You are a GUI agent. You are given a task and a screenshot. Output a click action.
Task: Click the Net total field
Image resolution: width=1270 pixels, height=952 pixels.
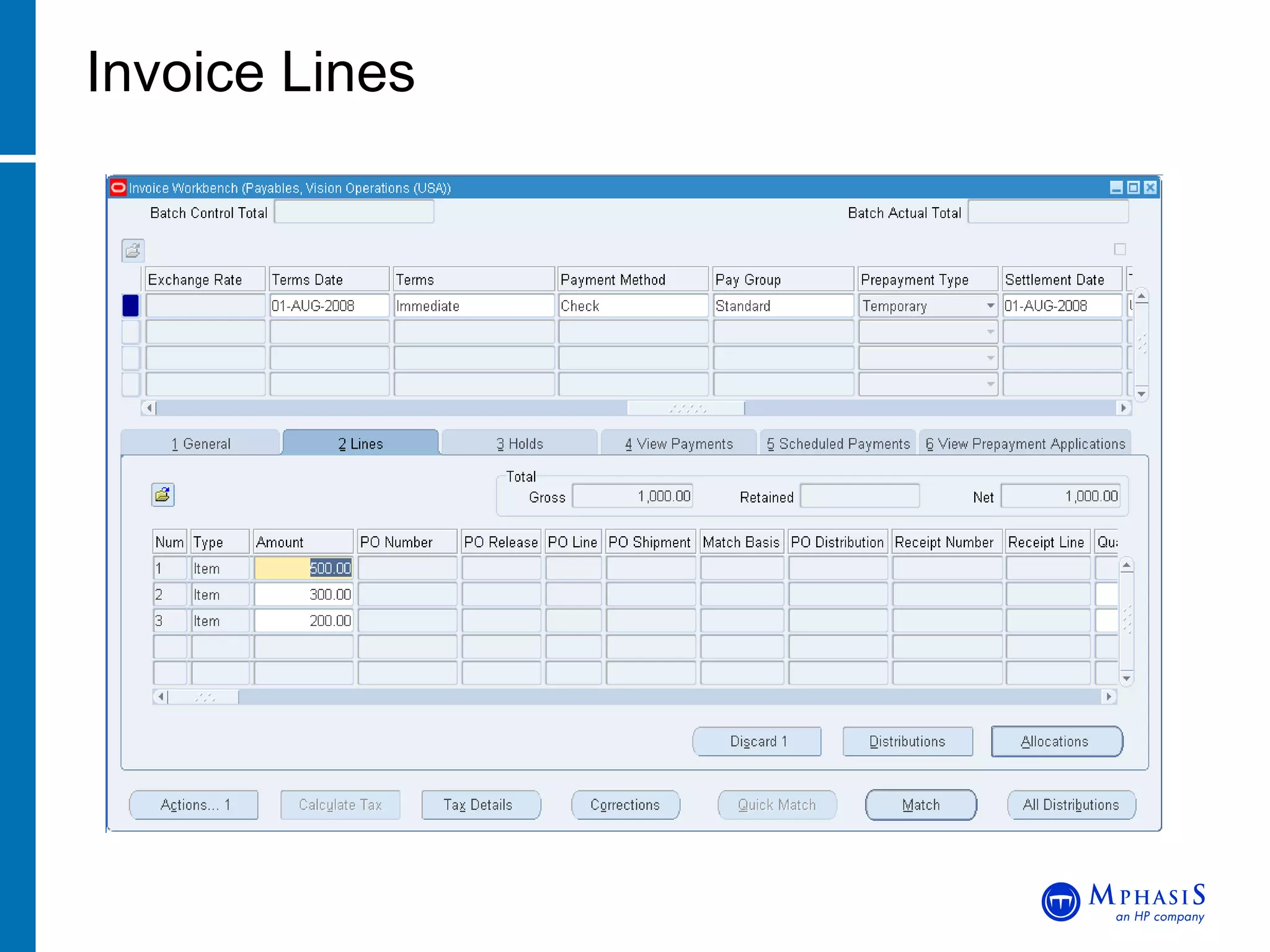click(1060, 496)
